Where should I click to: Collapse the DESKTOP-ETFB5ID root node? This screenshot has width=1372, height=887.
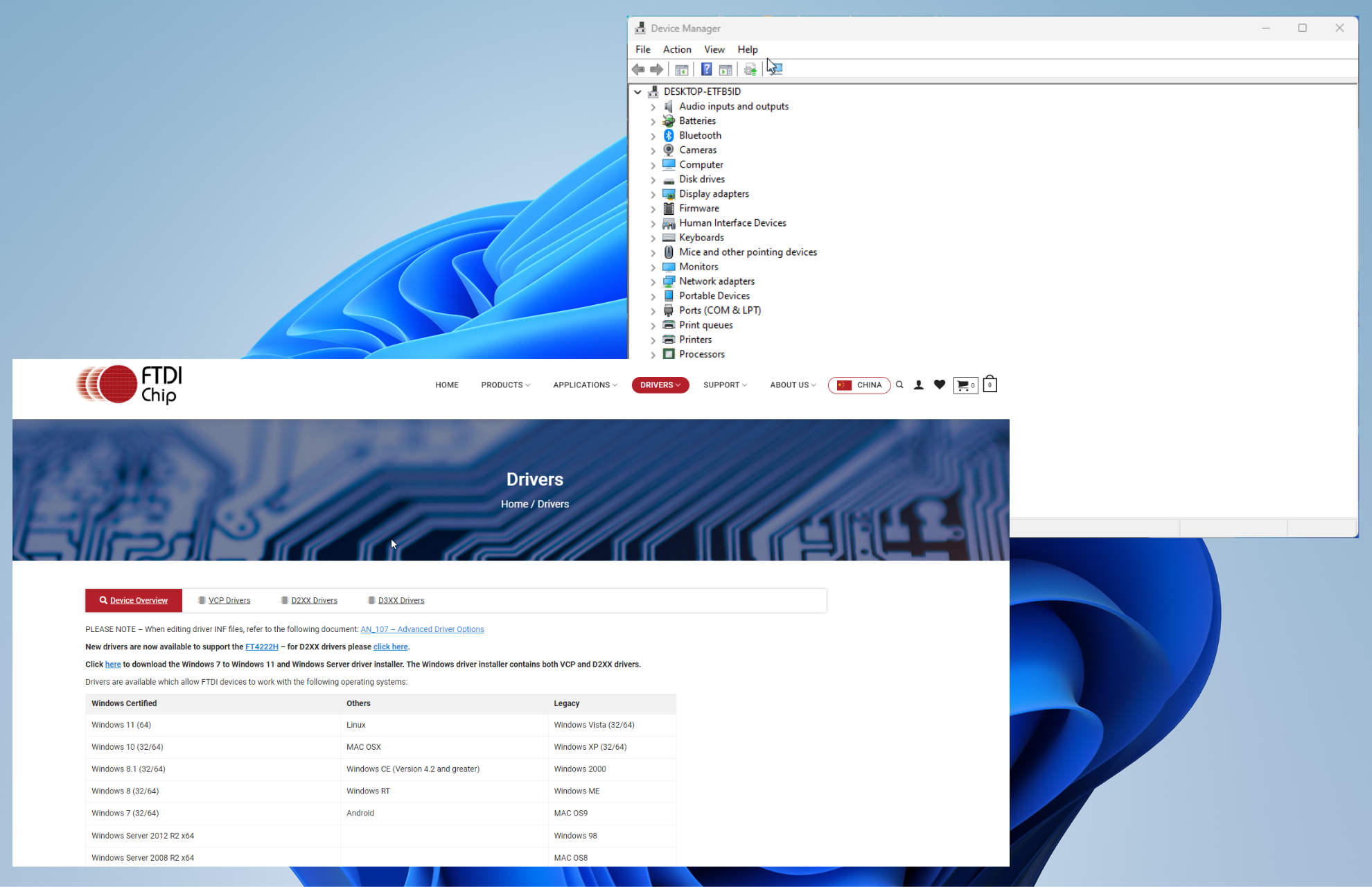click(x=637, y=91)
